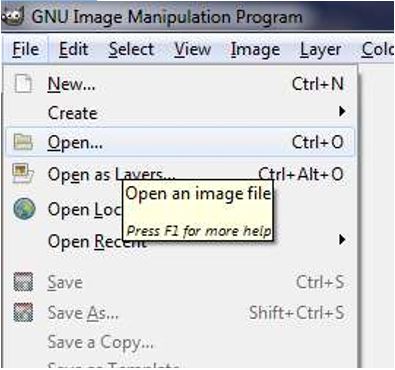Choose the Open... menu entry
Viewport: 395px width, 370px height.
[x=180, y=142]
